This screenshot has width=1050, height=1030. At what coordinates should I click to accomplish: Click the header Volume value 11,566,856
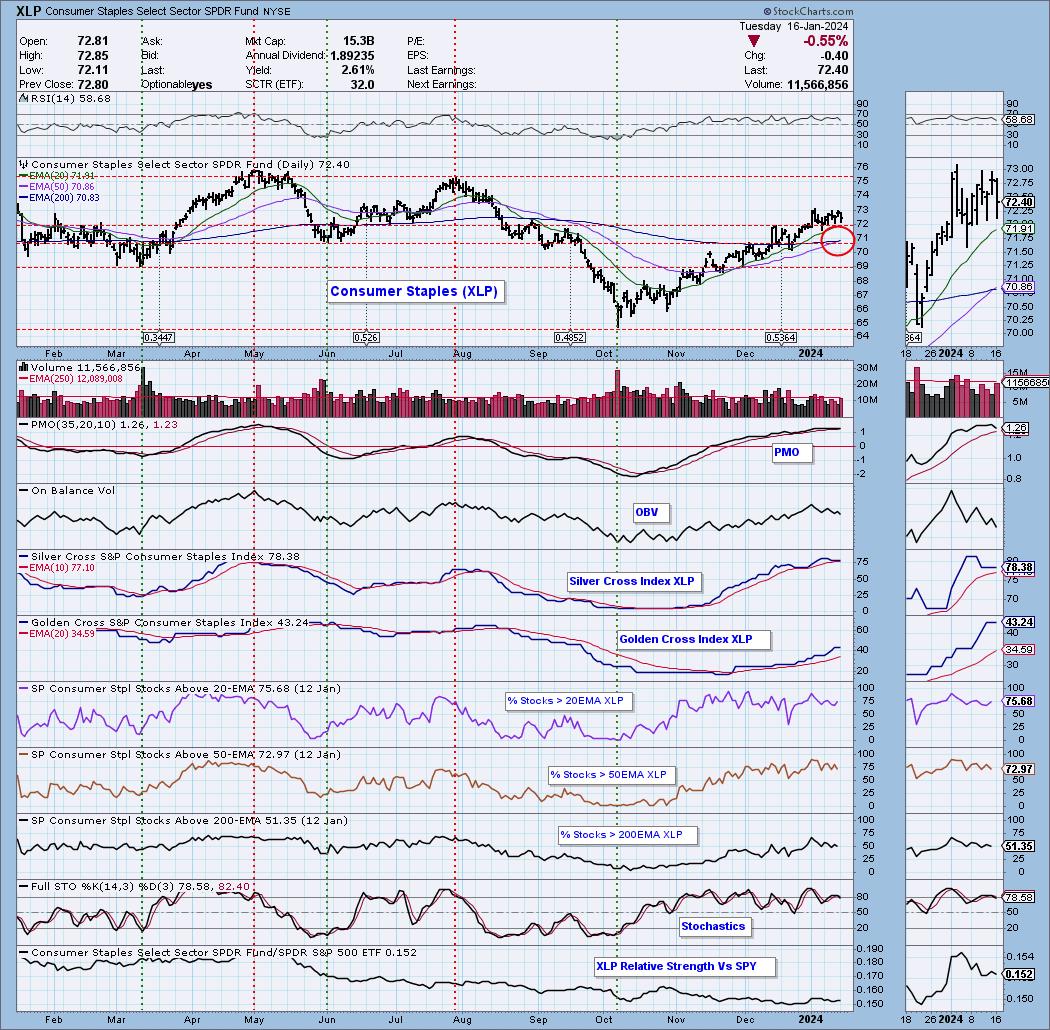[817, 84]
